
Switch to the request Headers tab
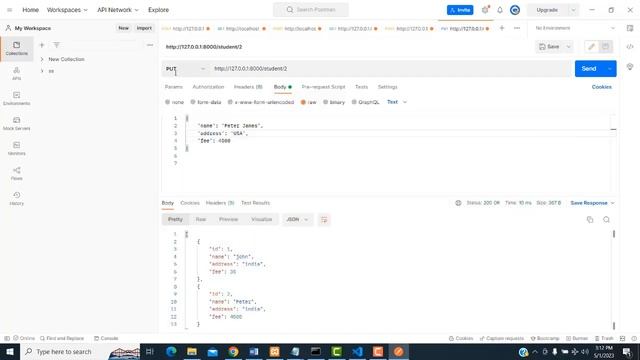pyautogui.click(x=248, y=87)
